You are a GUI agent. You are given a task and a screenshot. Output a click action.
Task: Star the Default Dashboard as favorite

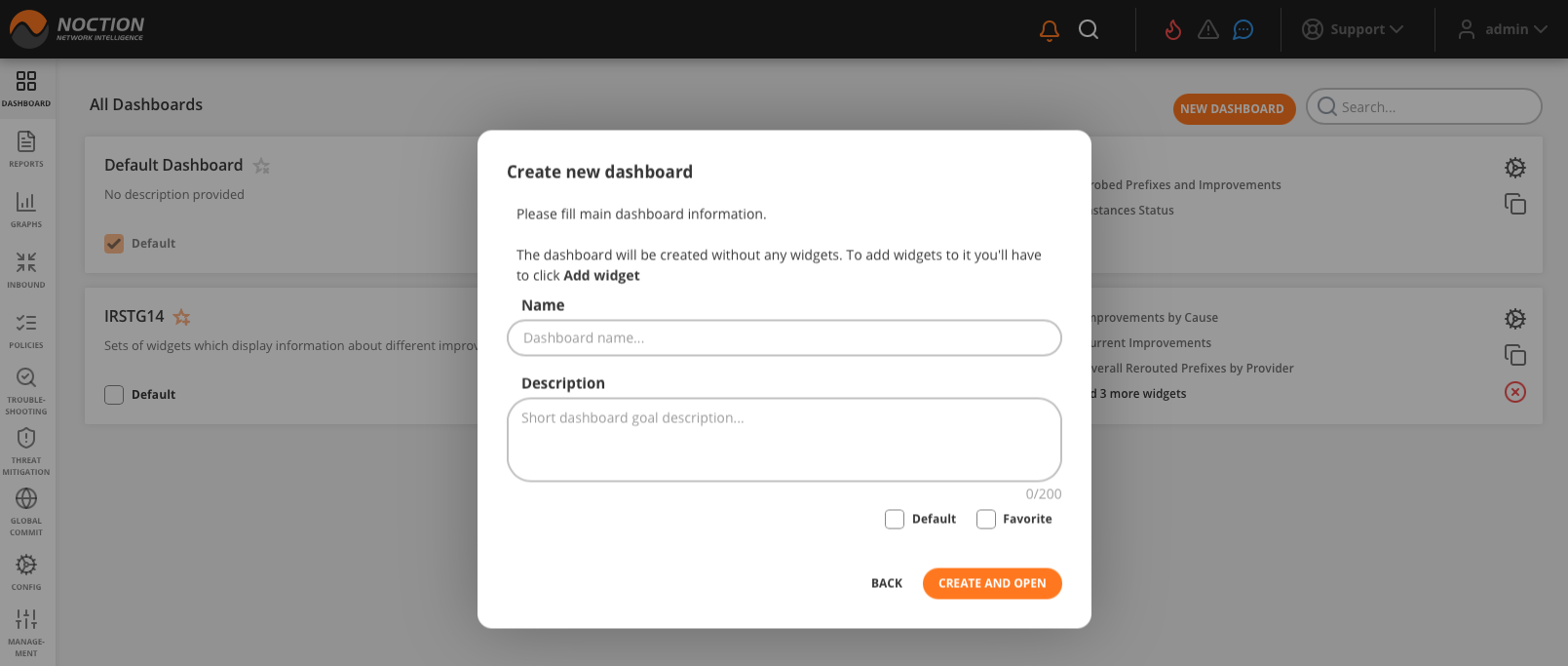(x=261, y=165)
